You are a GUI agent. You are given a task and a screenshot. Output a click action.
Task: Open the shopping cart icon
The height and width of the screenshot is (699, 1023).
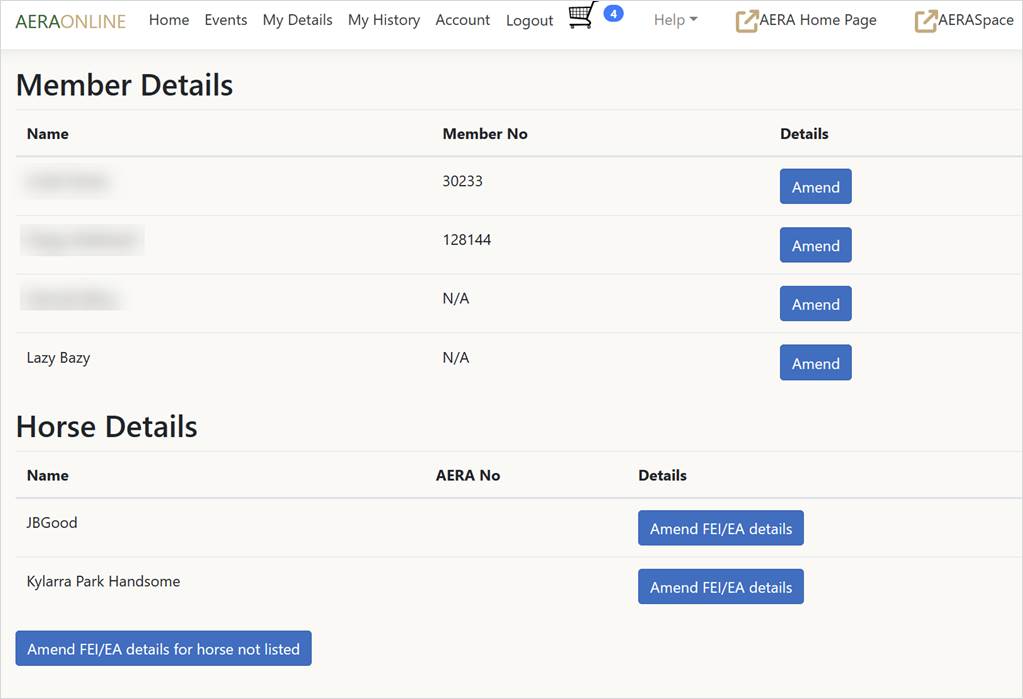point(582,17)
